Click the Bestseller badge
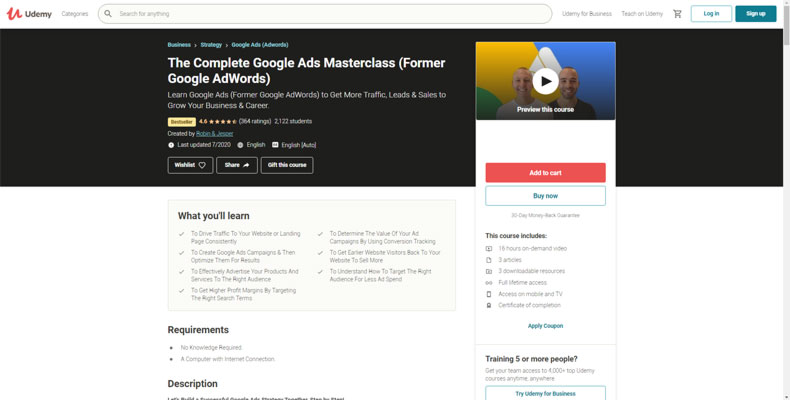 pos(181,122)
